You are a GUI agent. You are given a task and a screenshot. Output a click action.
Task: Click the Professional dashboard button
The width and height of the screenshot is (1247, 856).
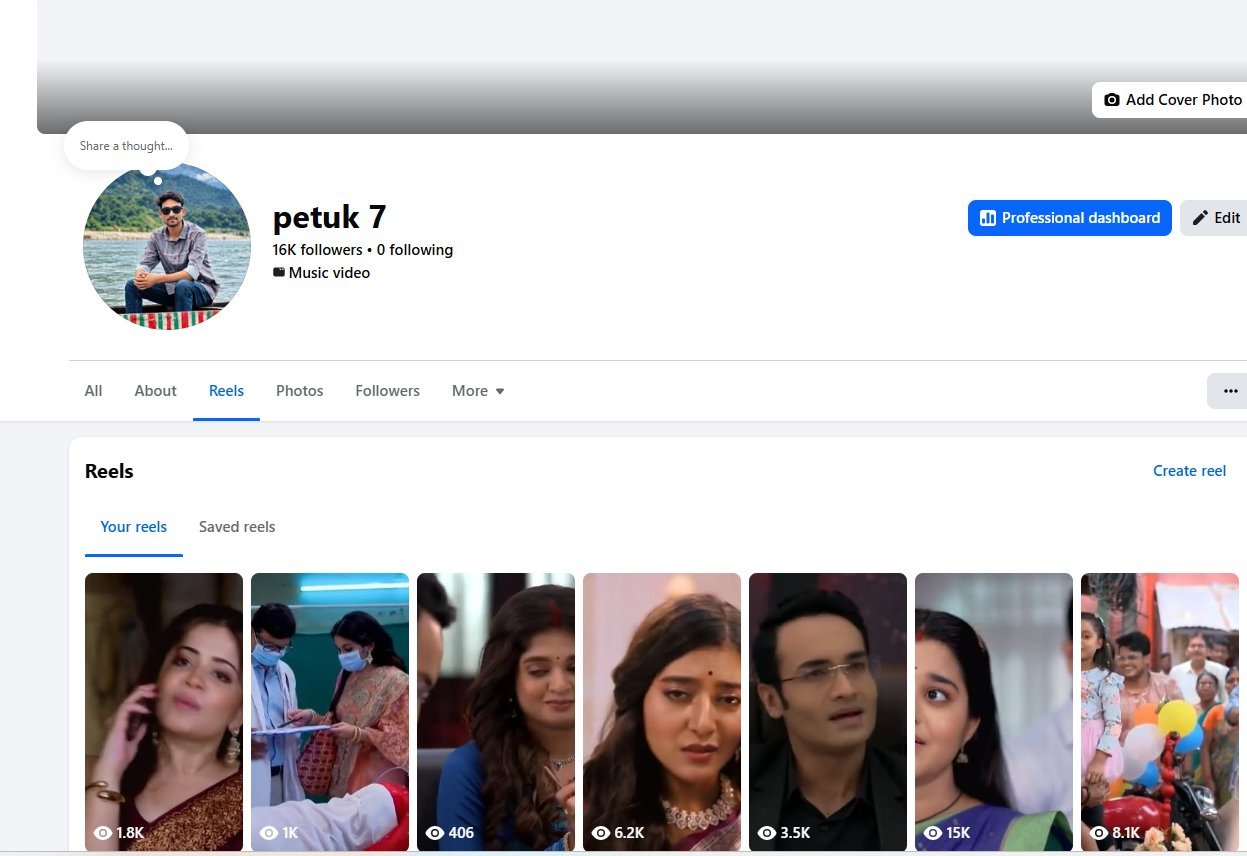1069,218
